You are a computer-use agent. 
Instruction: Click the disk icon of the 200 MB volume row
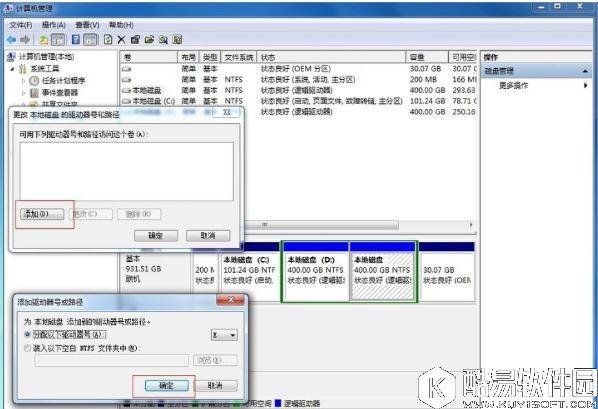[x=127, y=80]
